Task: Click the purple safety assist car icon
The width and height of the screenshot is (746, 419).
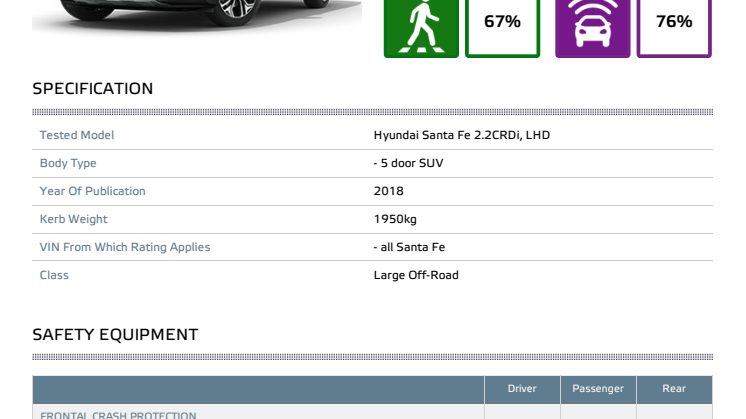Action: click(x=592, y=29)
